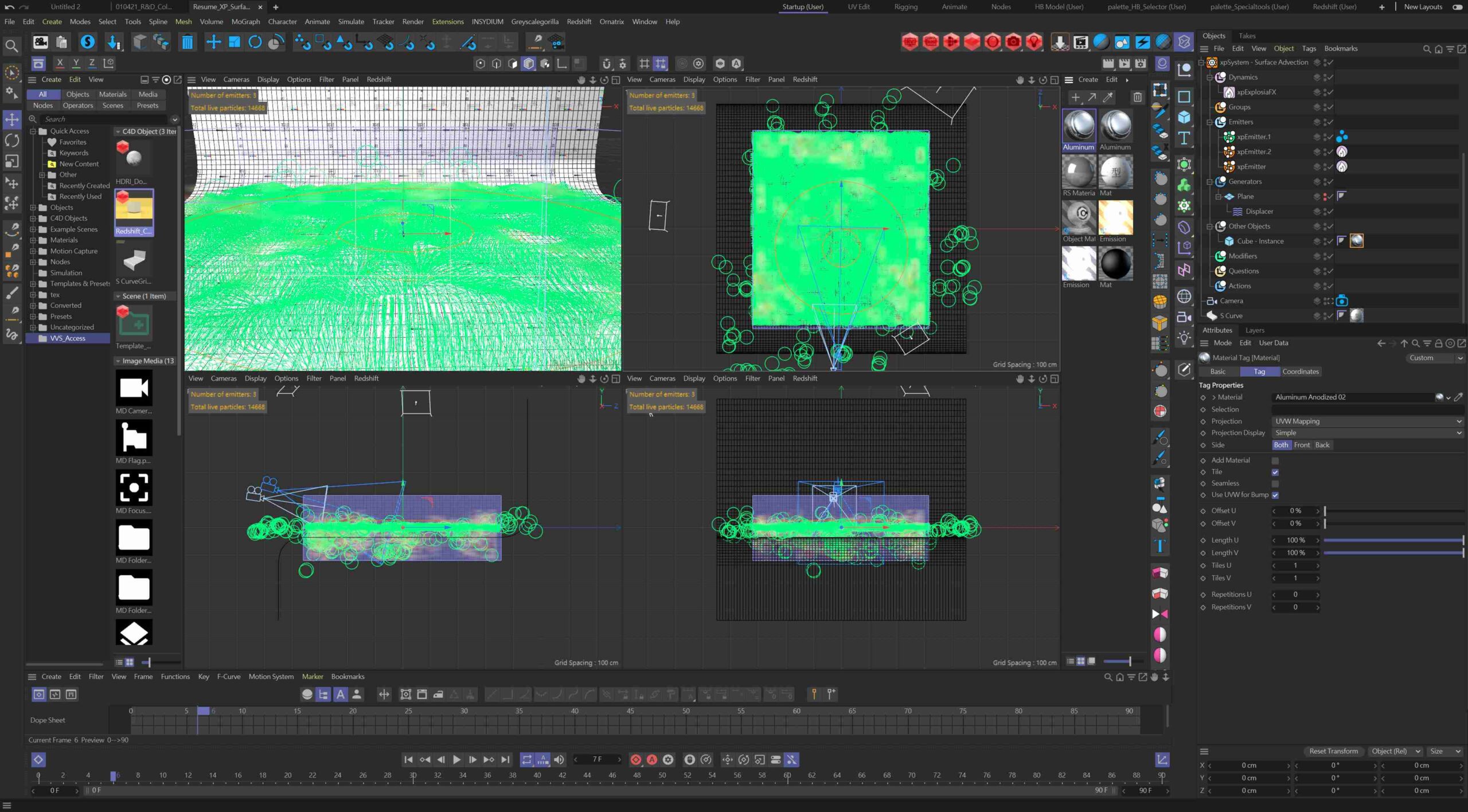This screenshot has height=812, width=1468.
Task: Toggle the X axis lock icon
Action: pos(60,63)
